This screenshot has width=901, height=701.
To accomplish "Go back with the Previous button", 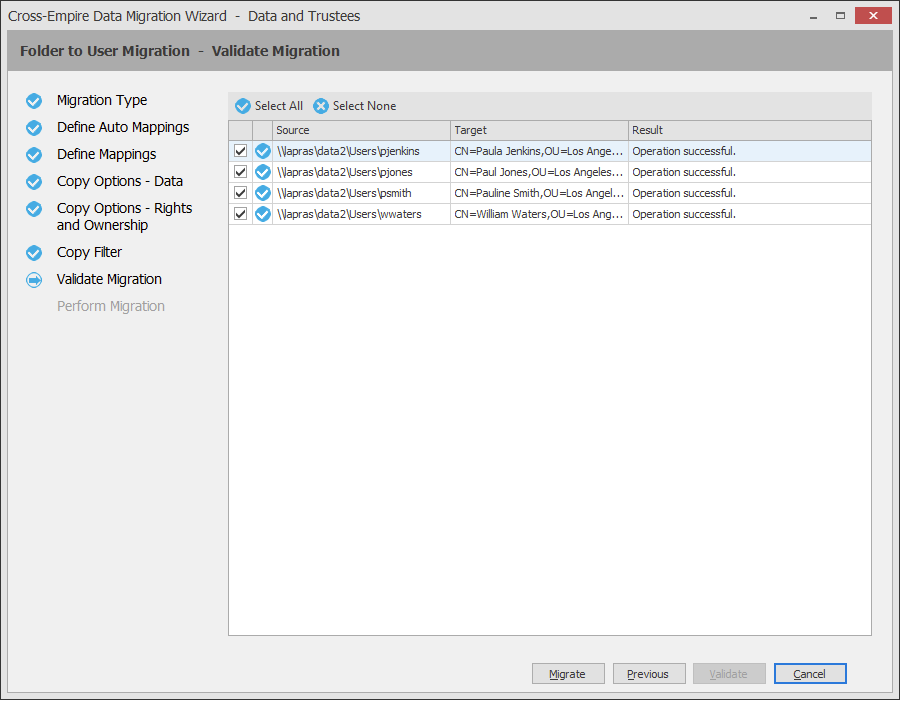I will 648,674.
